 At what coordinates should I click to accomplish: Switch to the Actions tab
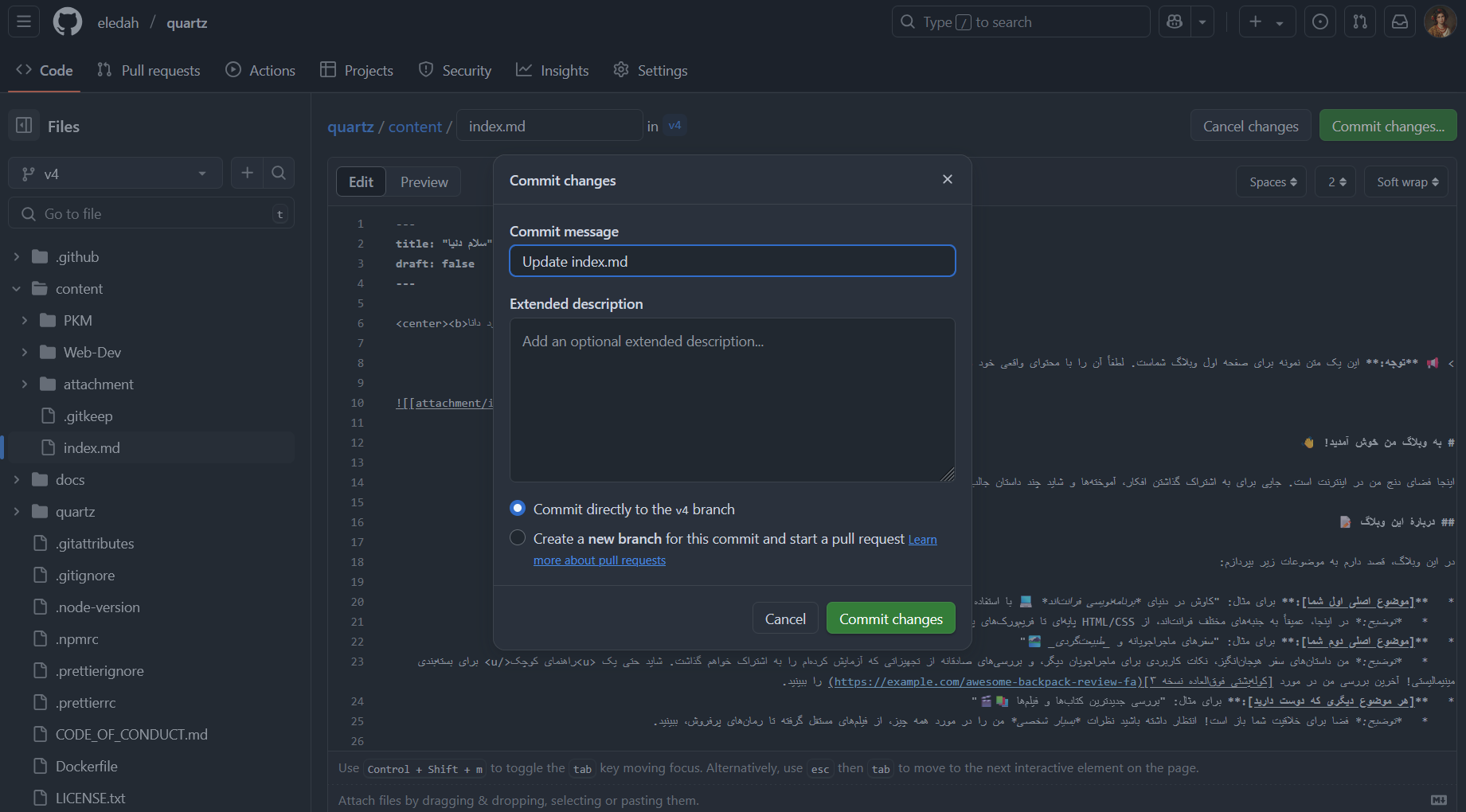260,70
